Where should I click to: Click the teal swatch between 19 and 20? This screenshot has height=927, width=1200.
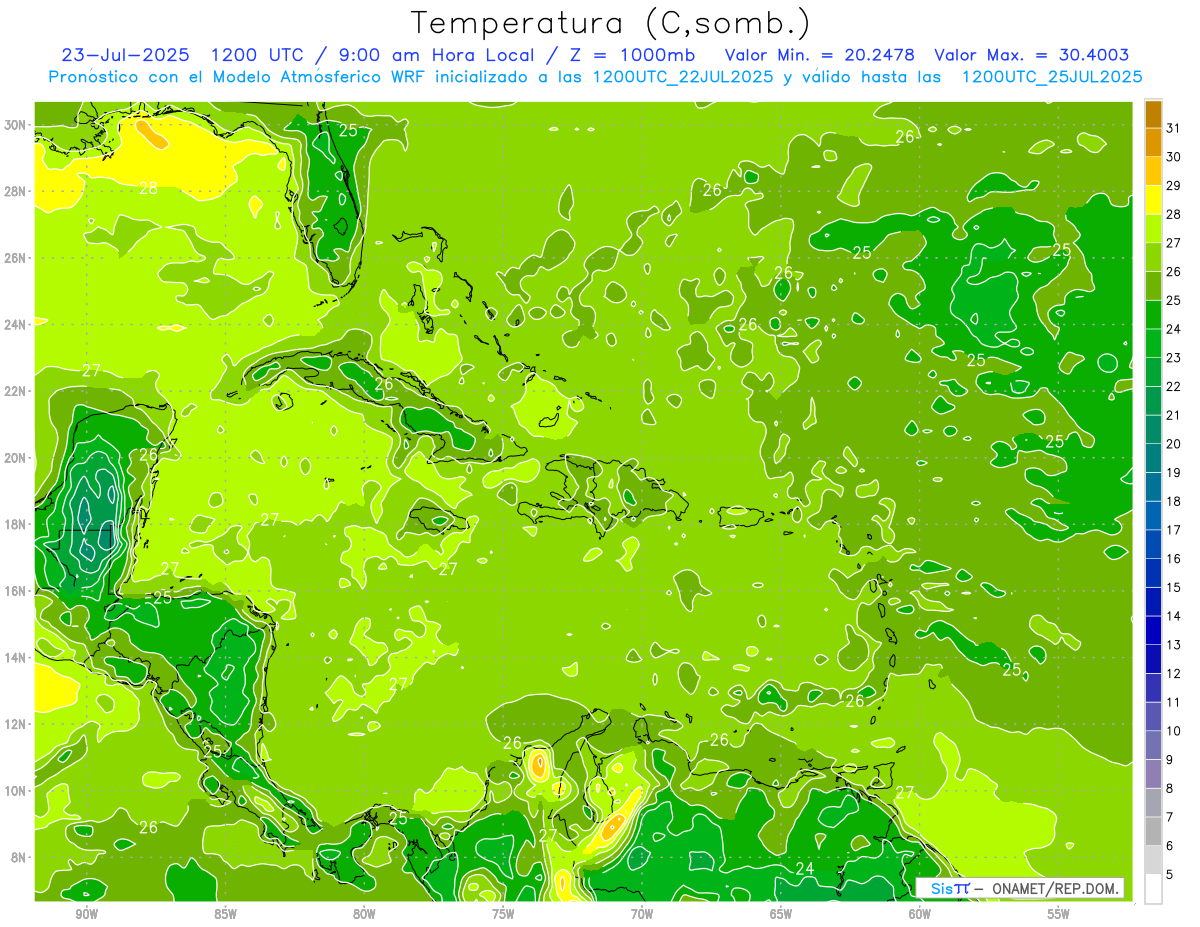1153,458
